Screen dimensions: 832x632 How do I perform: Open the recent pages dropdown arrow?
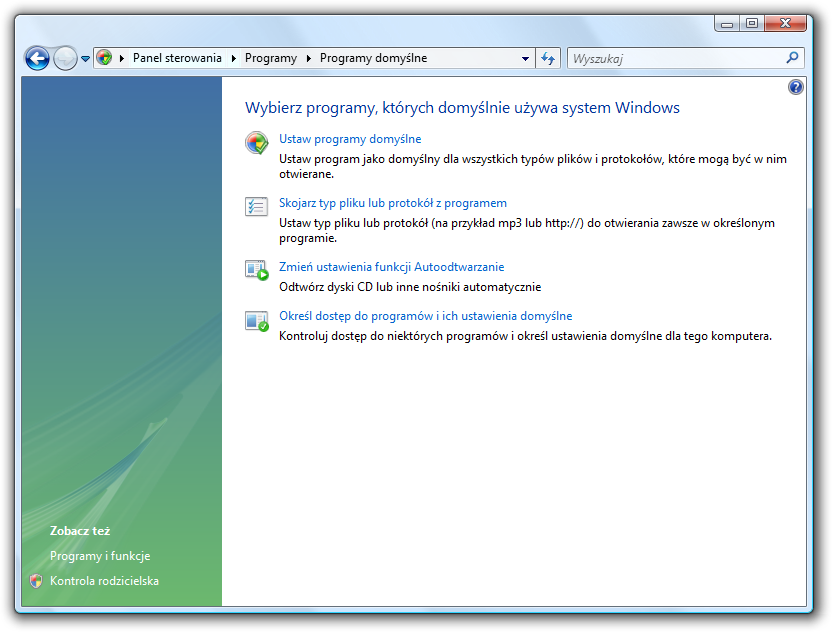tap(85, 59)
